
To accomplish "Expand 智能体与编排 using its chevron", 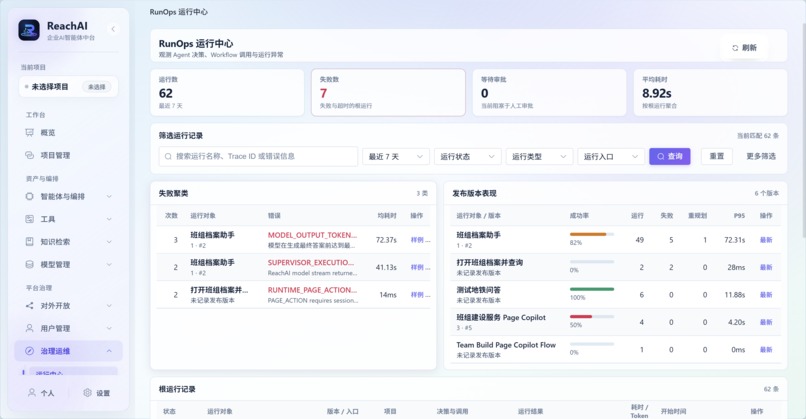I will pyautogui.click(x=109, y=196).
